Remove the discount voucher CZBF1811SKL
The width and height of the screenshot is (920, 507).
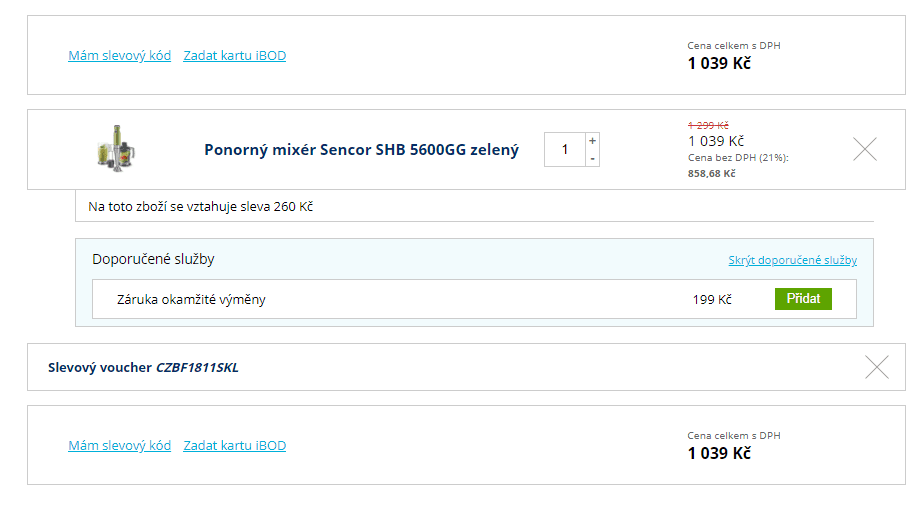[x=877, y=367]
